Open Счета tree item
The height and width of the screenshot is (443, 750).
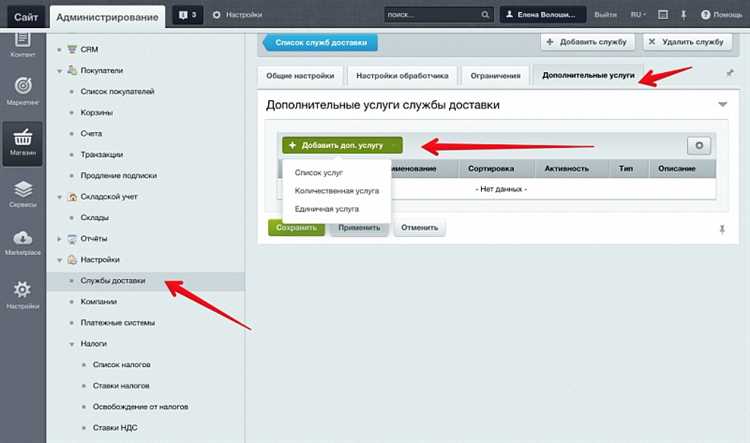click(x=91, y=133)
